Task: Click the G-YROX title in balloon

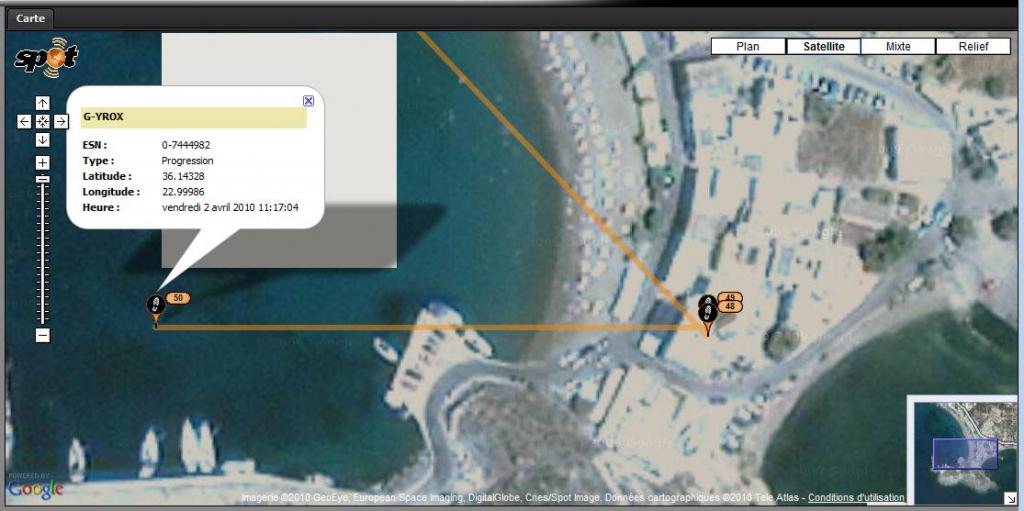Action: 103,117
